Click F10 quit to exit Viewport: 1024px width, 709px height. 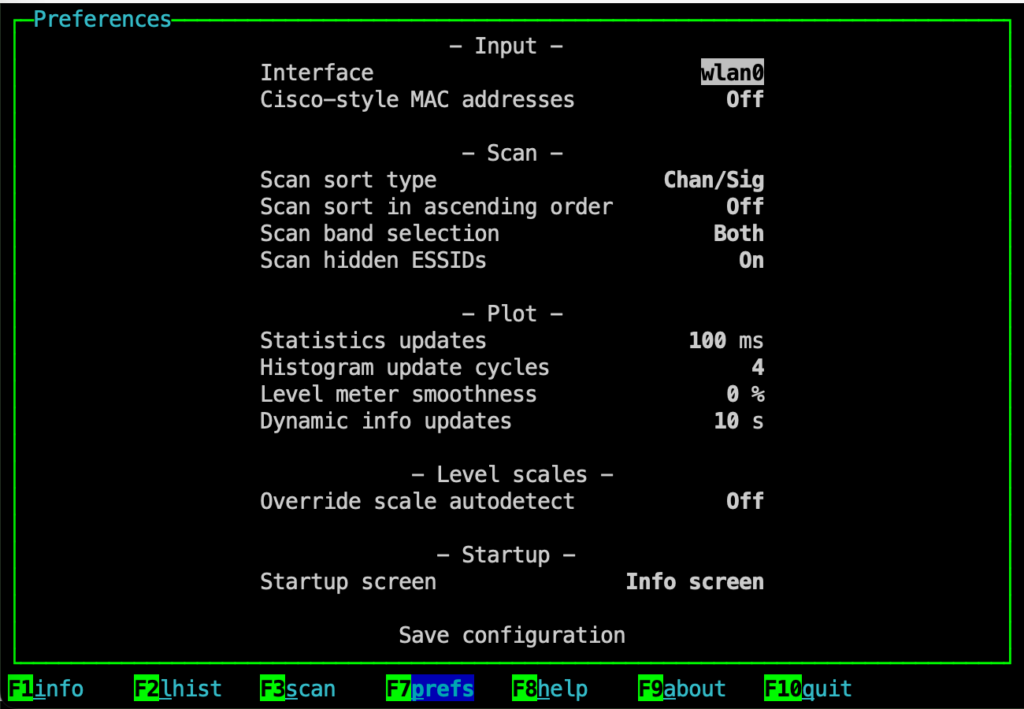(808, 688)
